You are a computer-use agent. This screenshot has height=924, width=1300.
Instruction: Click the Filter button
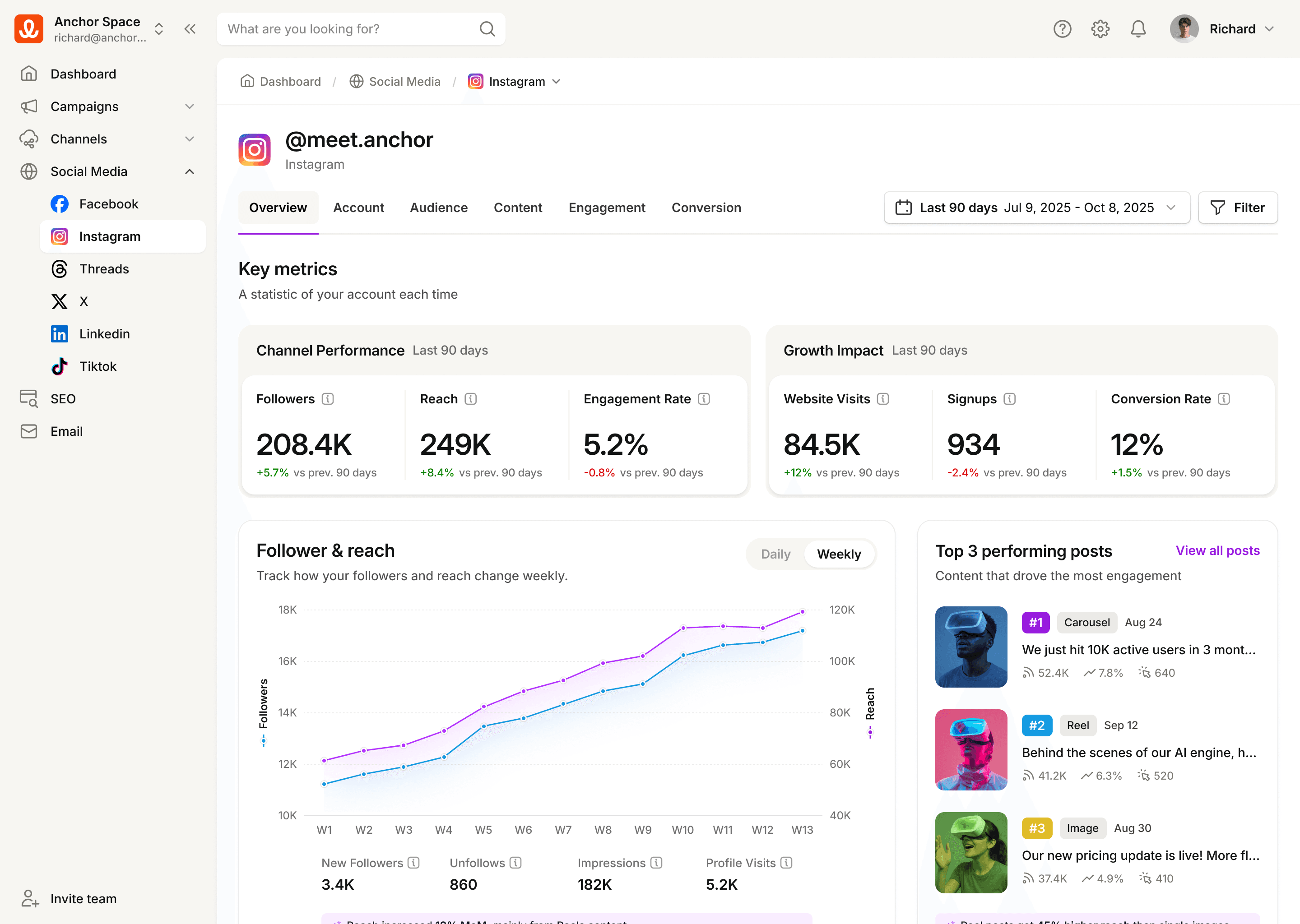[x=1237, y=208]
